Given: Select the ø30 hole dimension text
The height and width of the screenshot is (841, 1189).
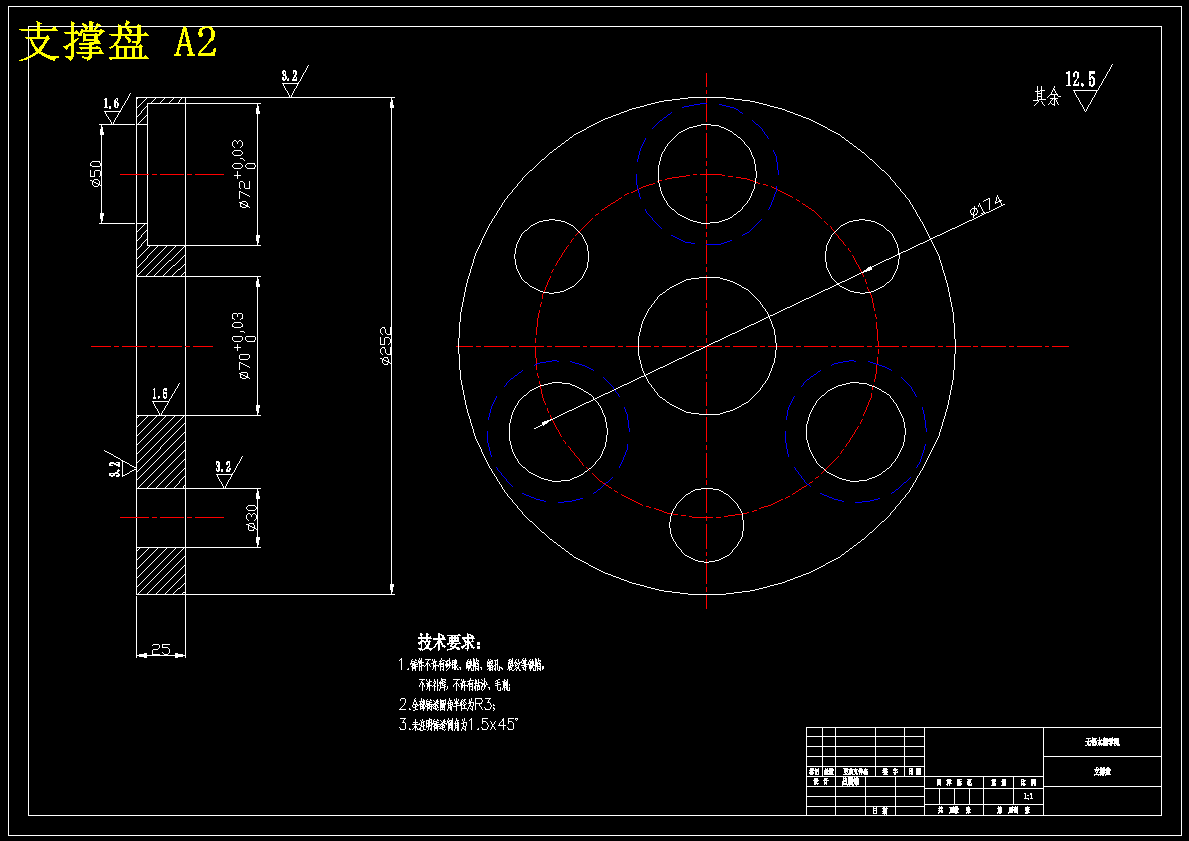Looking at the screenshot, I should point(251,517).
